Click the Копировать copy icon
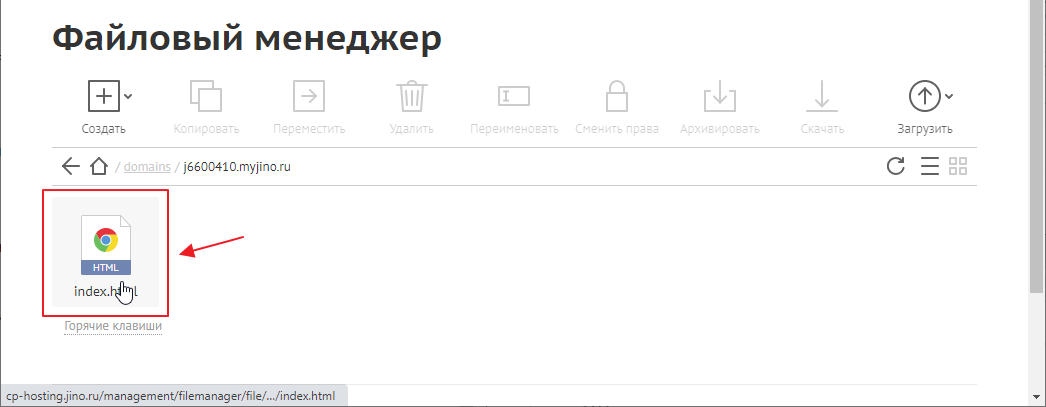The width and height of the screenshot is (1046, 407). tap(206, 96)
